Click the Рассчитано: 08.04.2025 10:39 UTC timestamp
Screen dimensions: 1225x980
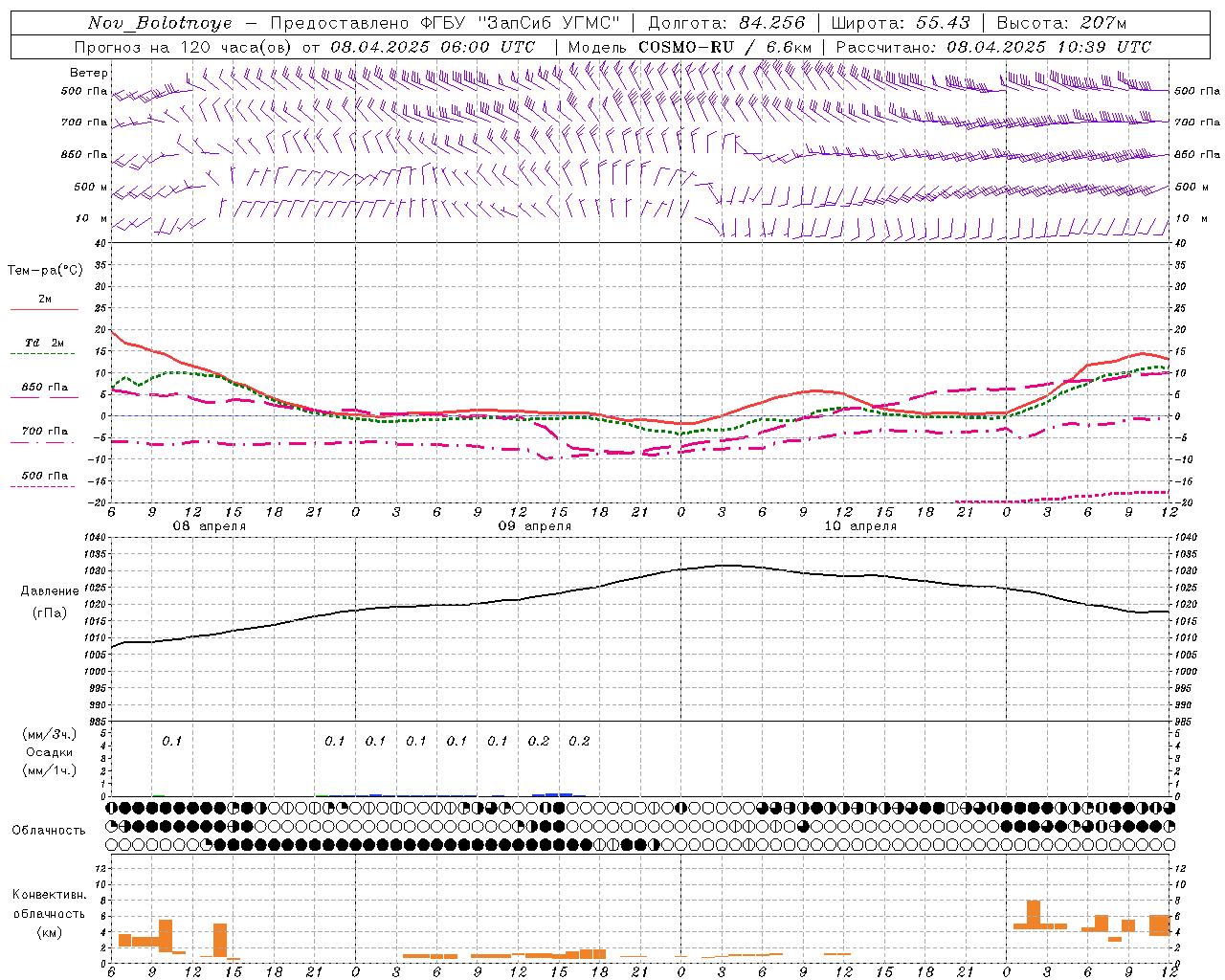[x=993, y=47]
